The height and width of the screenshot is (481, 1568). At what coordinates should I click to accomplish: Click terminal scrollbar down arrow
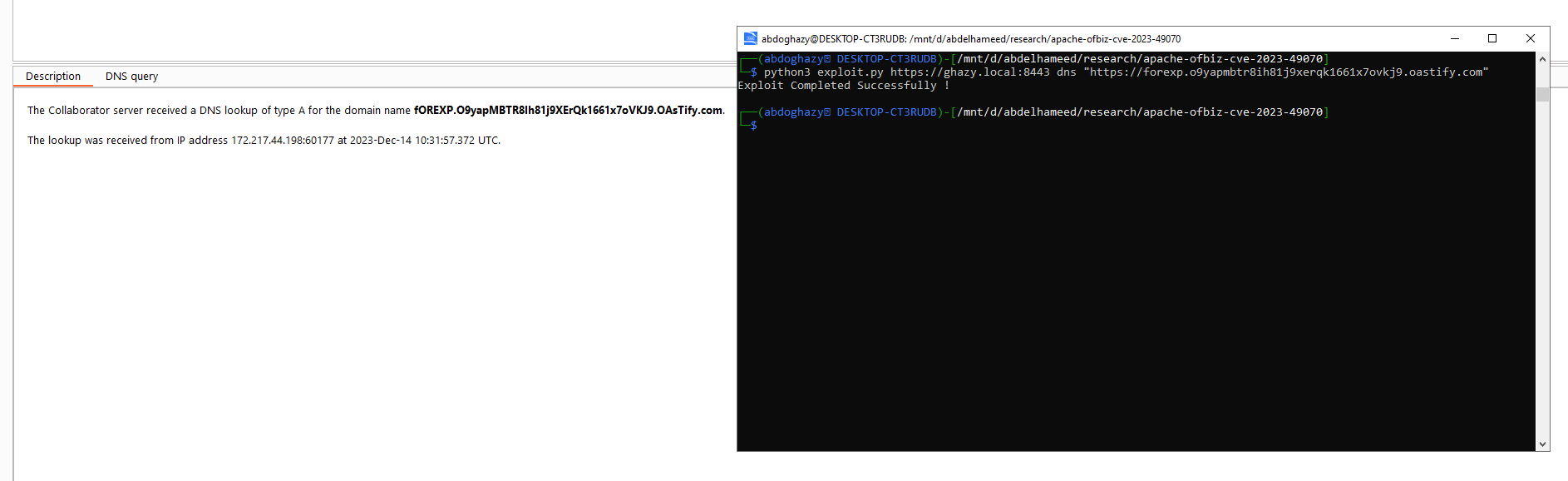click(1542, 444)
